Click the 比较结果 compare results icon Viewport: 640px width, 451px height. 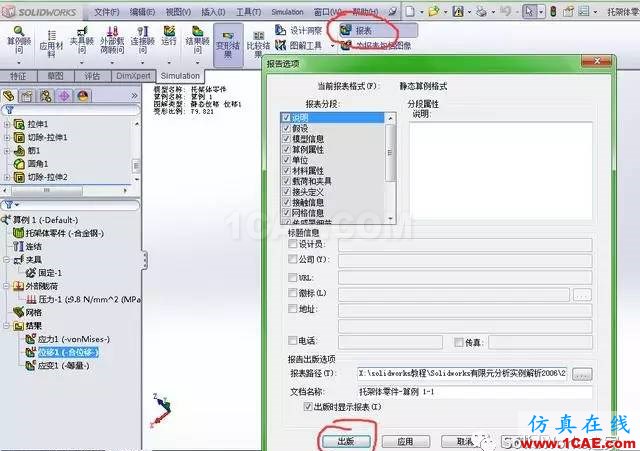tap(258, 45)
